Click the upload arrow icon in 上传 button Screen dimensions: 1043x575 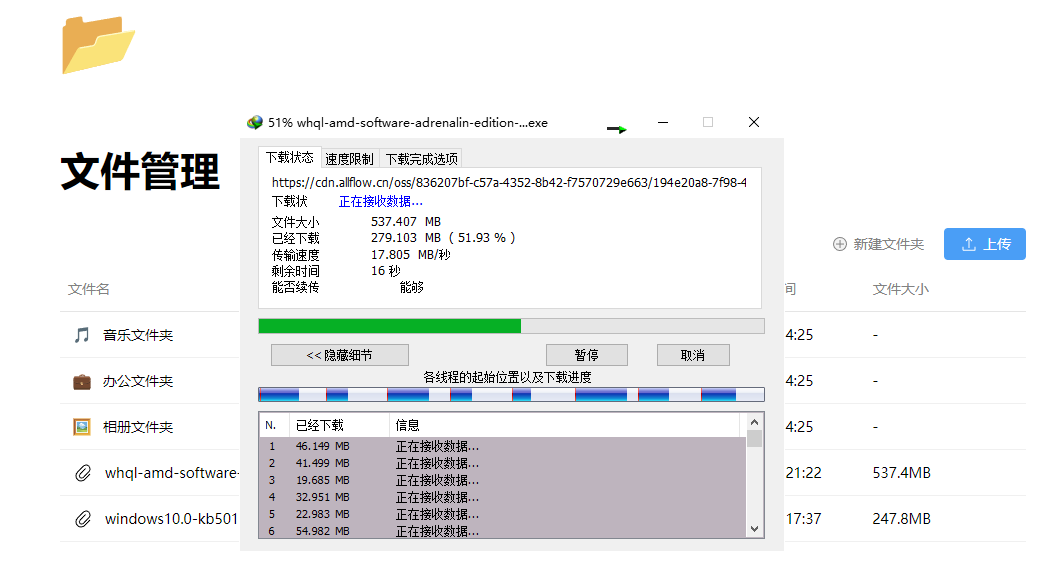click(969, 244)
